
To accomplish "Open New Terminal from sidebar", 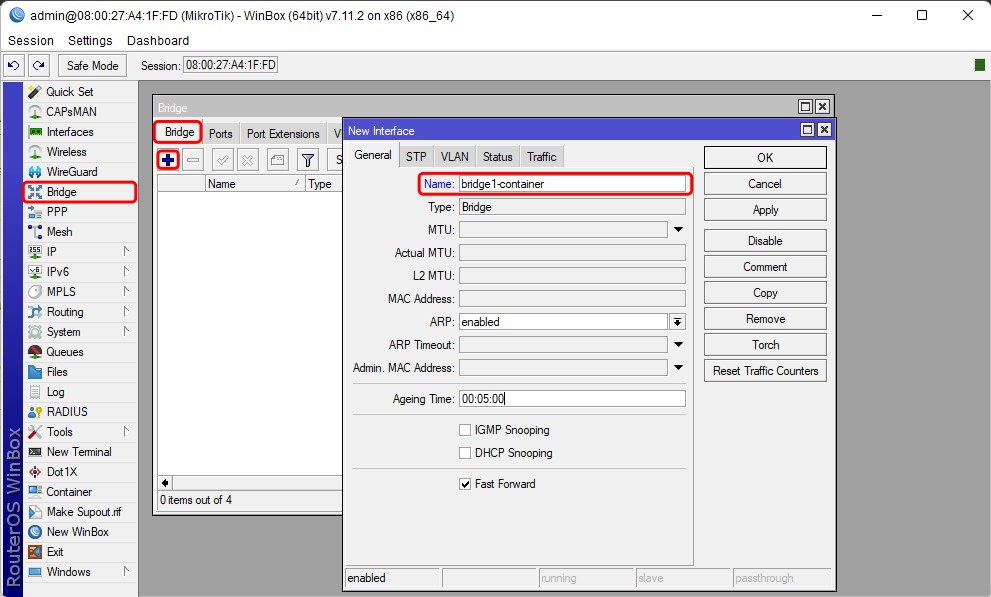I will tap(79, 452).
